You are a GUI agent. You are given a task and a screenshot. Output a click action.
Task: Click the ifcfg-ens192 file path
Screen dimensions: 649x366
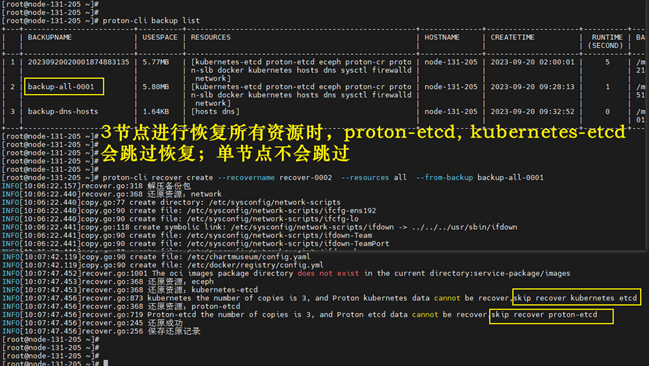pos(281,211)
